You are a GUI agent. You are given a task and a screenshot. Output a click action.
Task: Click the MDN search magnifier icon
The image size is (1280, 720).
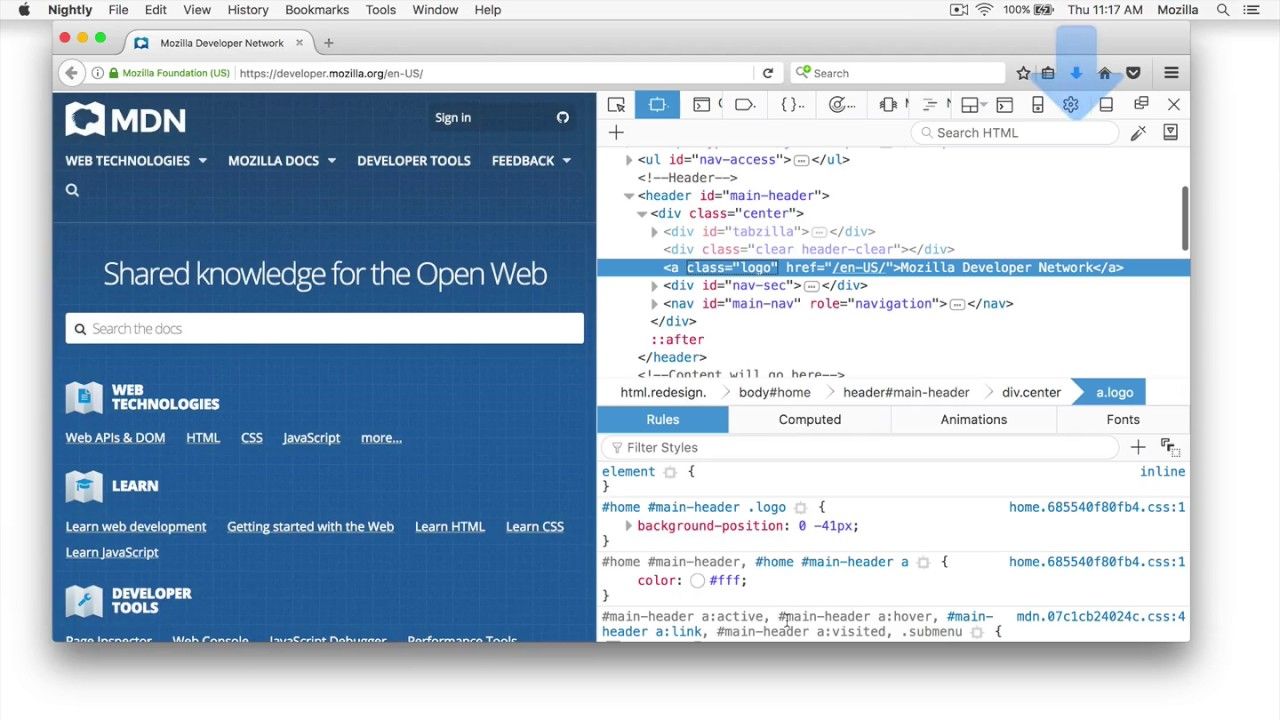pos(72,190)
